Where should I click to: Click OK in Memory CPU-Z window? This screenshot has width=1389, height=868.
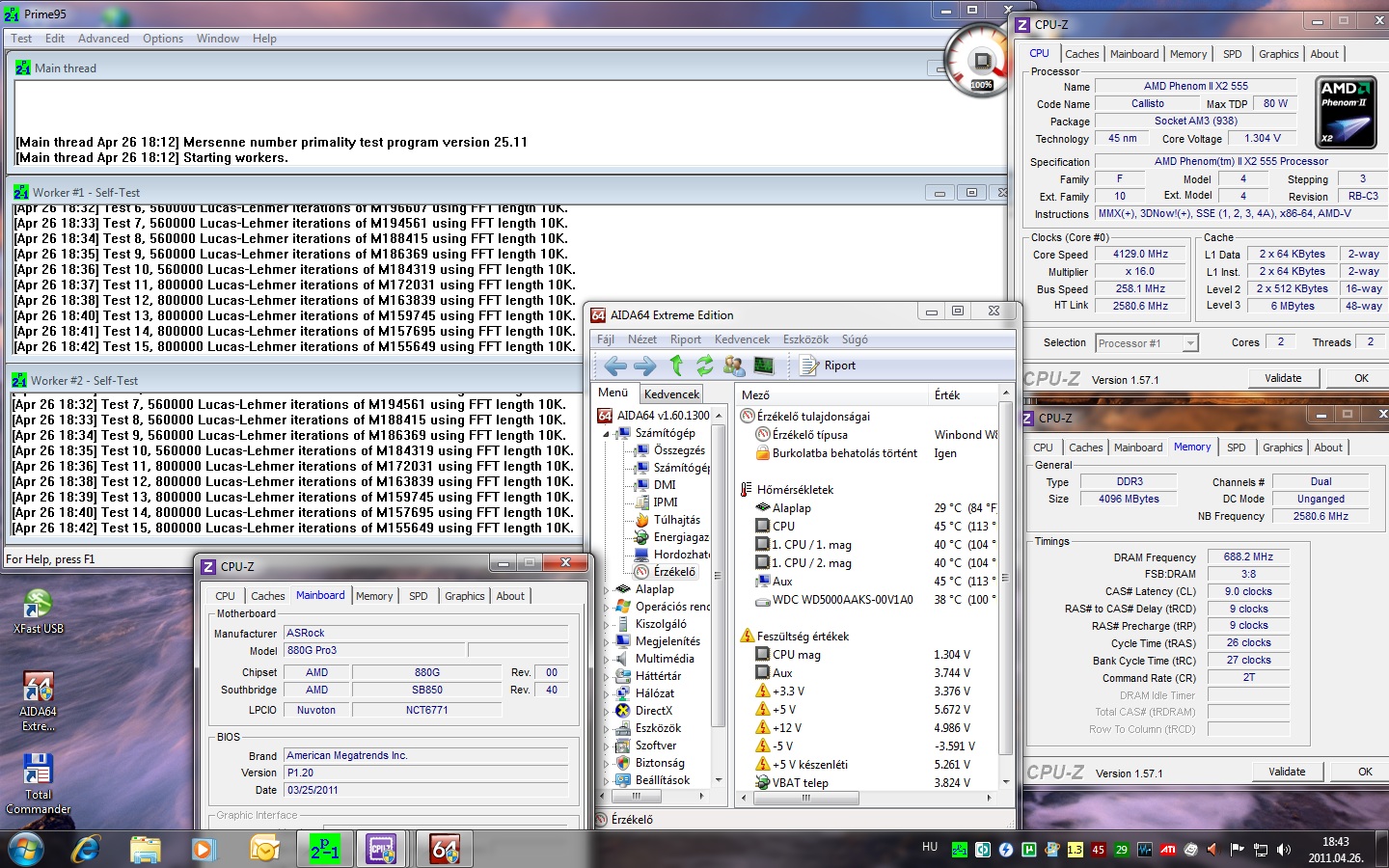tap(1365, 772)
